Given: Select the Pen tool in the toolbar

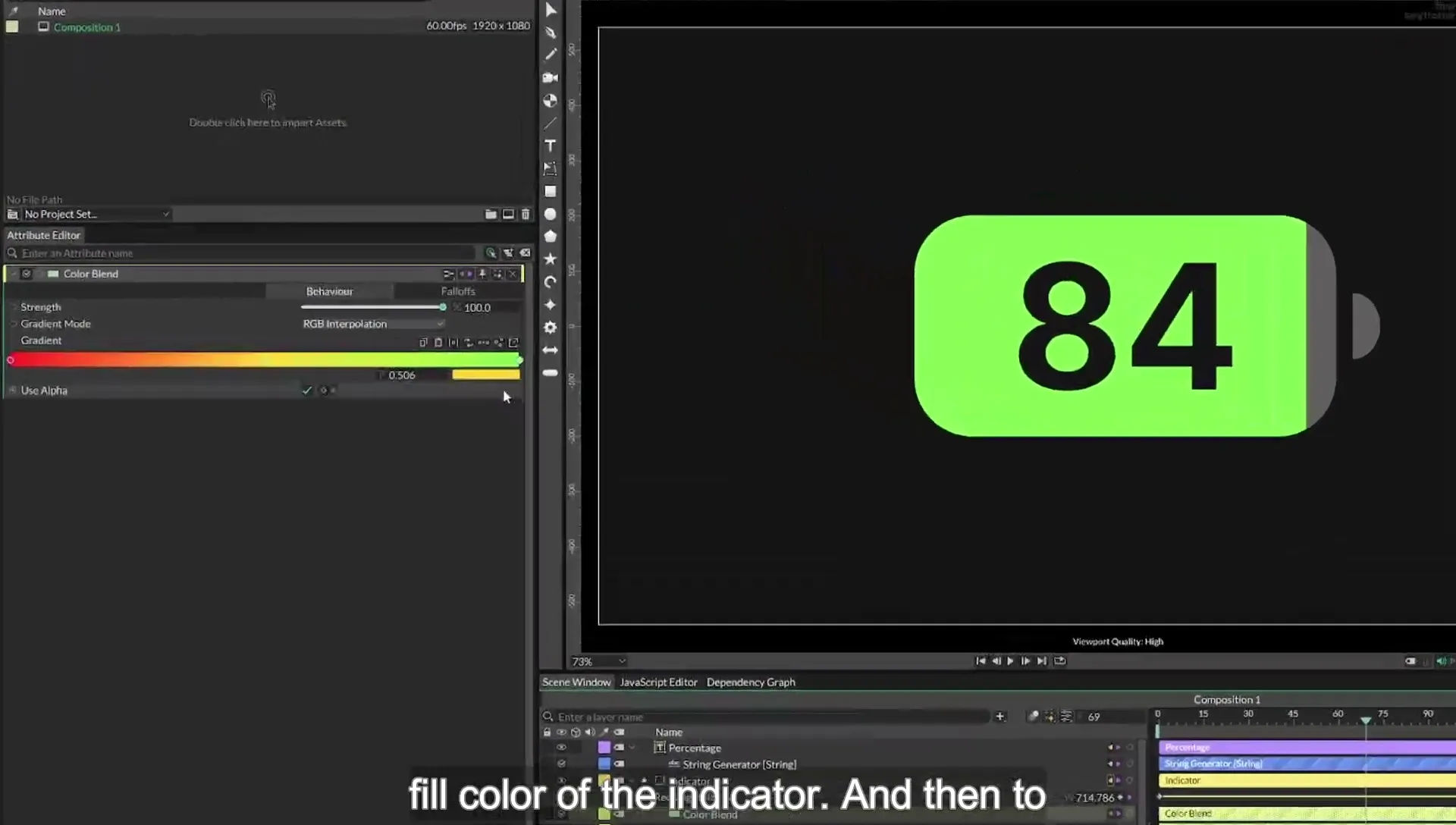Looking at the screenshot, I should 551,33.
